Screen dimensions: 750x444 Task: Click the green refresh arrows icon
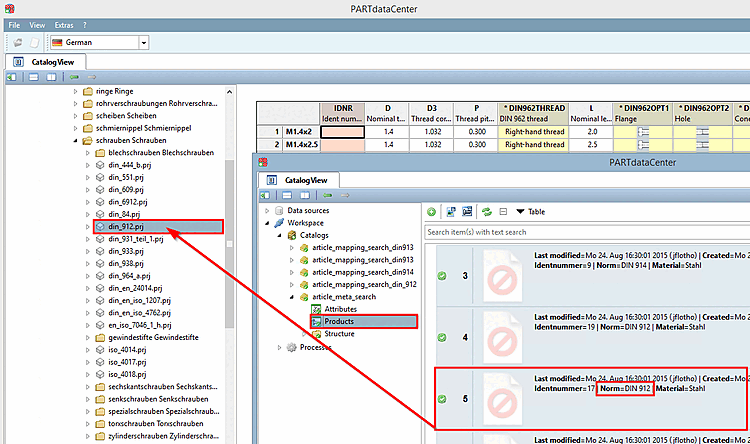[487, 211]
